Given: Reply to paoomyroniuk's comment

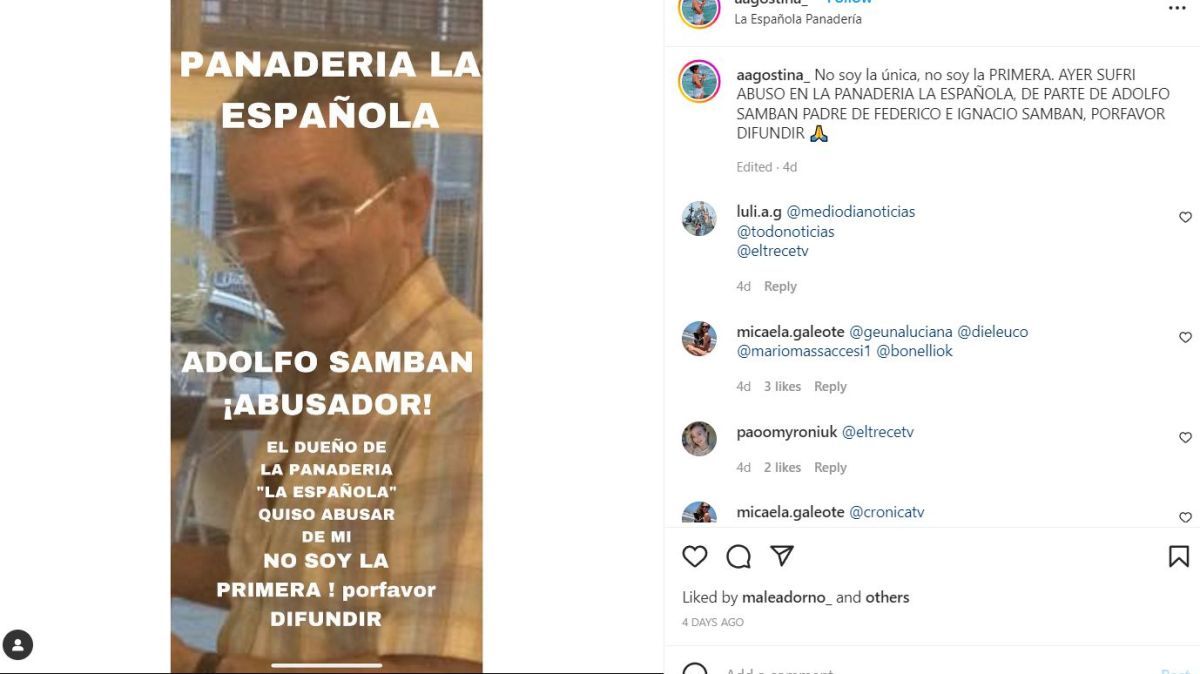Looking at the screenshot, I should [830, 467].
